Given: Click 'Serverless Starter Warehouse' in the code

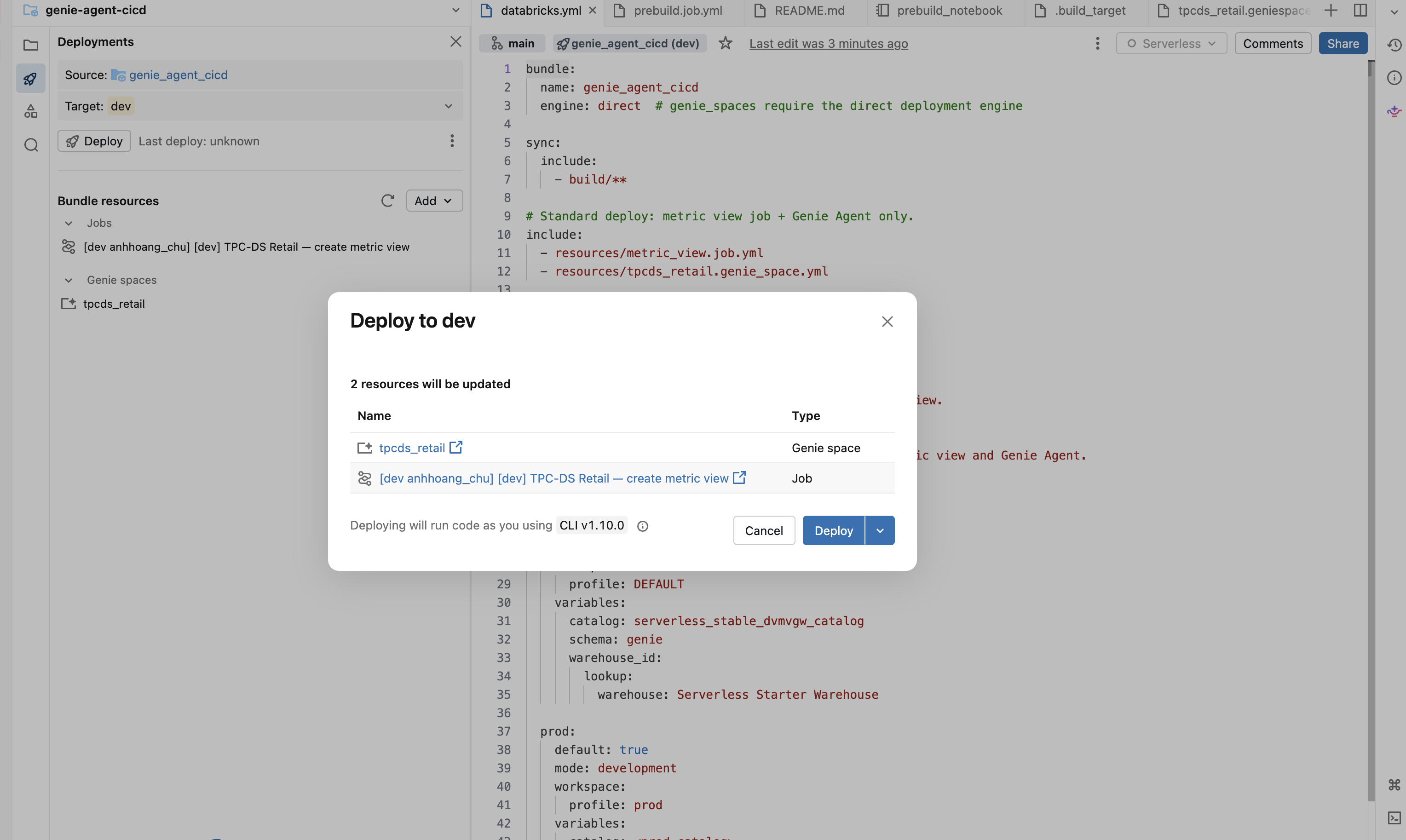Looking at the screenshot, I should tap(777, 695).
